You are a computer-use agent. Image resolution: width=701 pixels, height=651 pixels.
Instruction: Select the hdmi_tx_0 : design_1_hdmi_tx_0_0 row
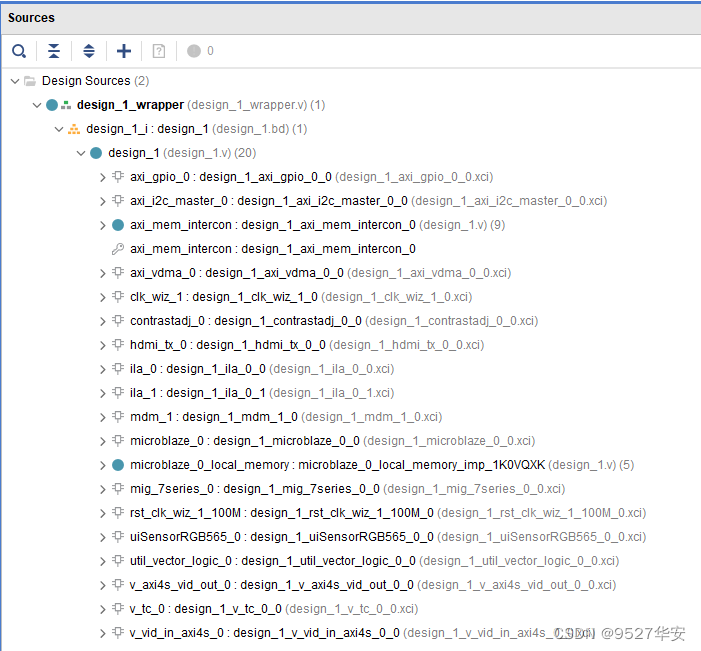click(x=307, y=346)
